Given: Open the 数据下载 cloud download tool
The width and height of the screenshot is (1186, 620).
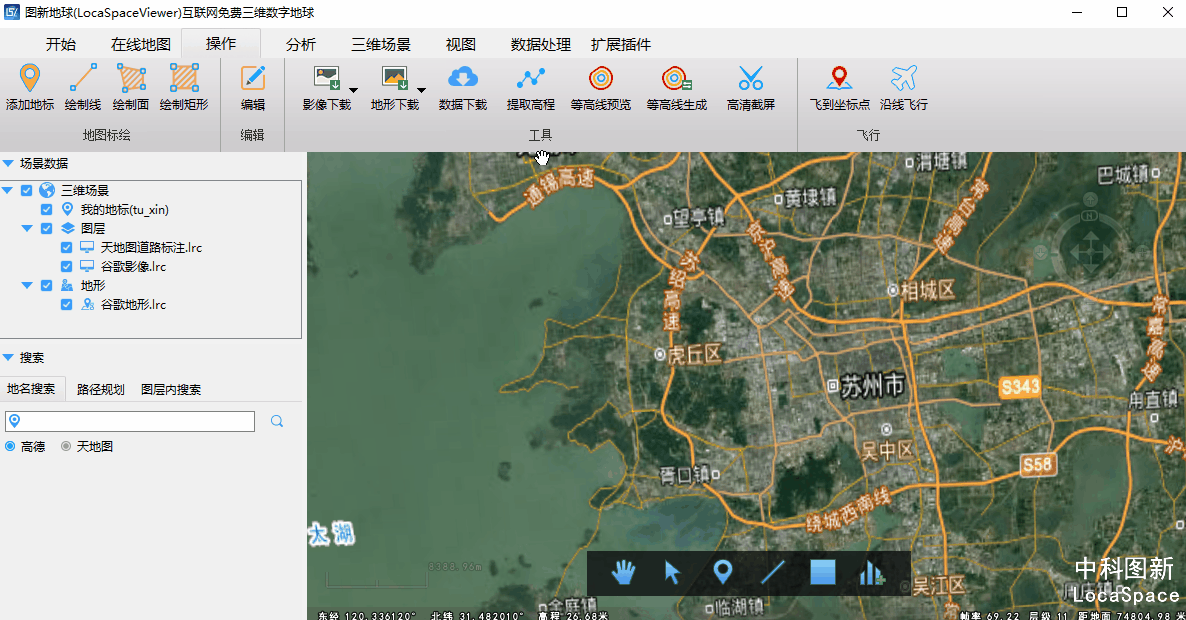Looking at the screenshot, I should tap(463, 87).
